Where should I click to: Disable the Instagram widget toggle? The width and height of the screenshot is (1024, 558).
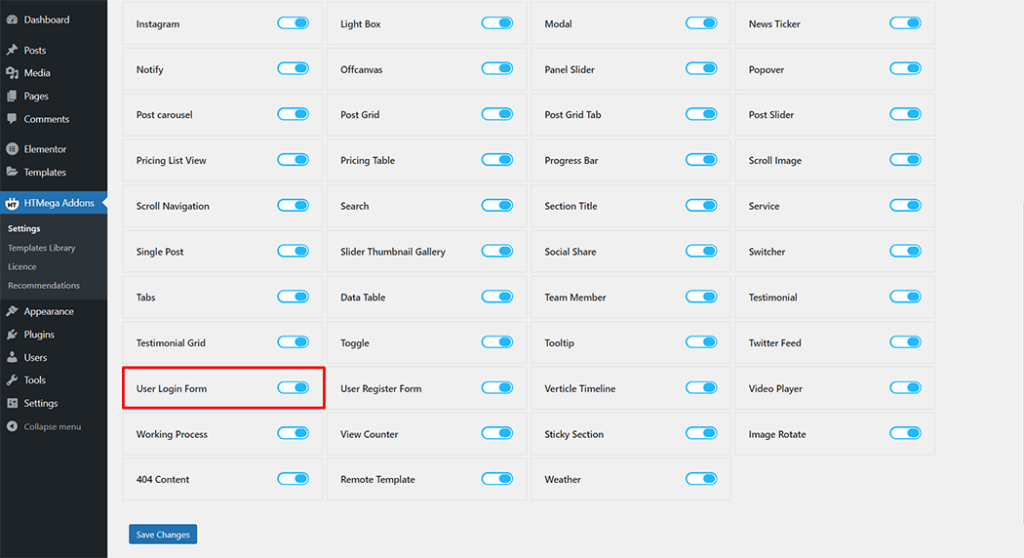[293, 23]
